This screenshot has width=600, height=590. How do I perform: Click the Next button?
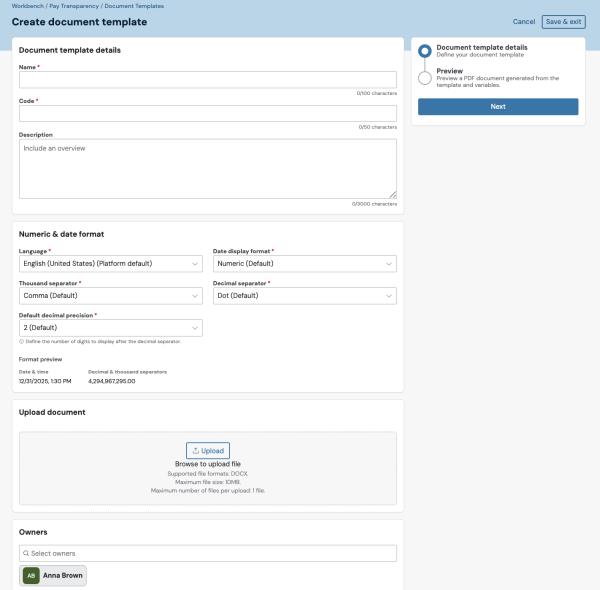coord(498,107)
